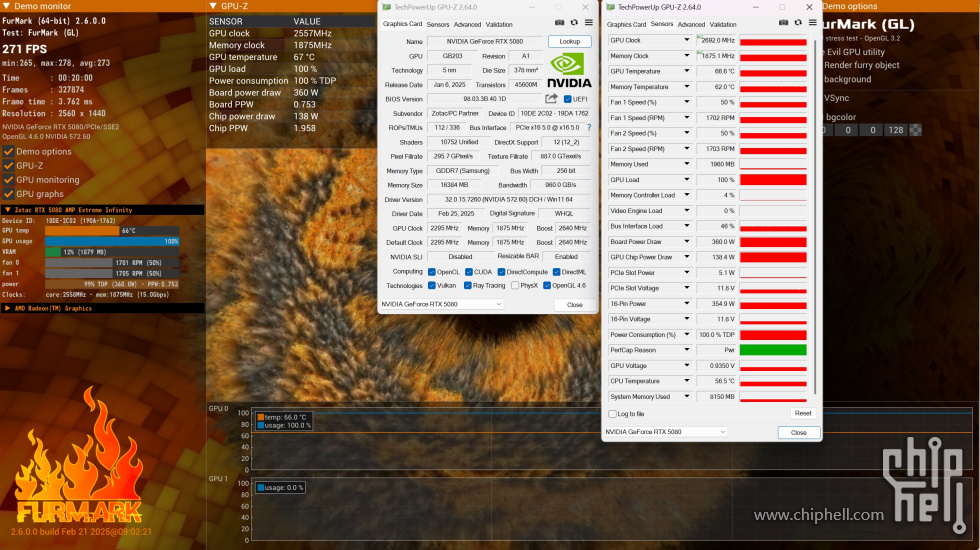This screenshot has height=550, width=980.
Task: Toggle the GPU graphs checkbox
Action: [9, 194]
